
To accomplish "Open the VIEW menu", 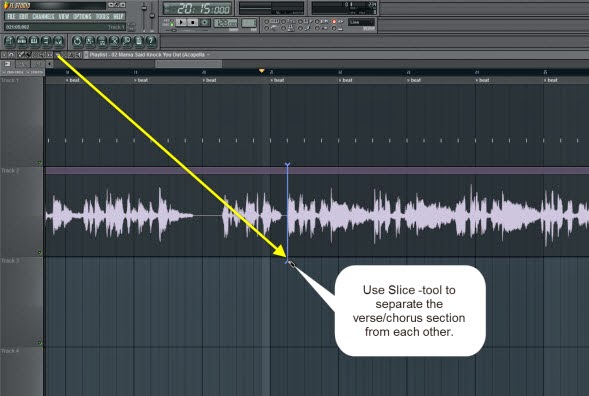I will pos(64,17).
